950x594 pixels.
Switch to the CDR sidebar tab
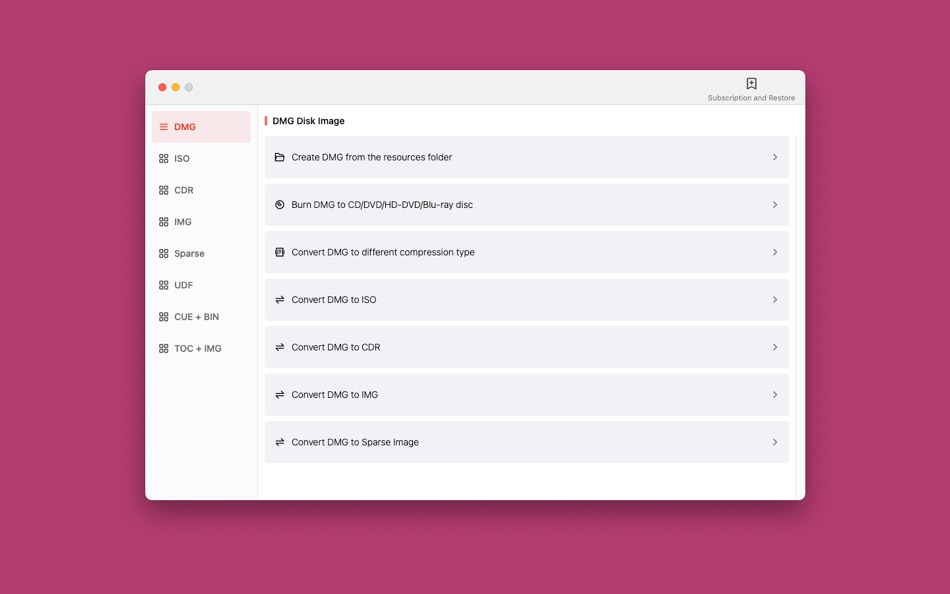point(201,190)
